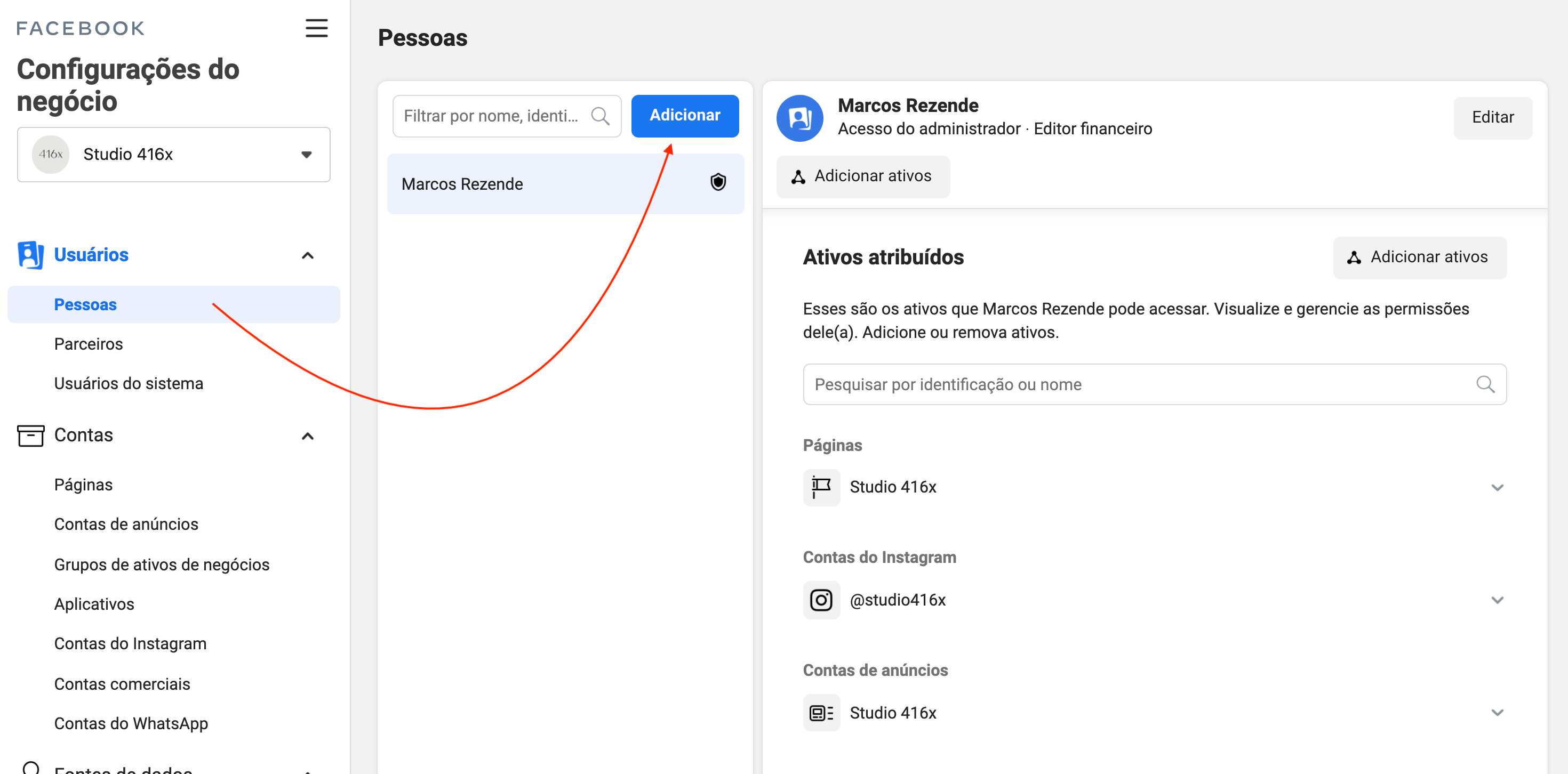Go to Contas de anúncios menu item
1568x774 pixels.
click(x=126, y=524)
